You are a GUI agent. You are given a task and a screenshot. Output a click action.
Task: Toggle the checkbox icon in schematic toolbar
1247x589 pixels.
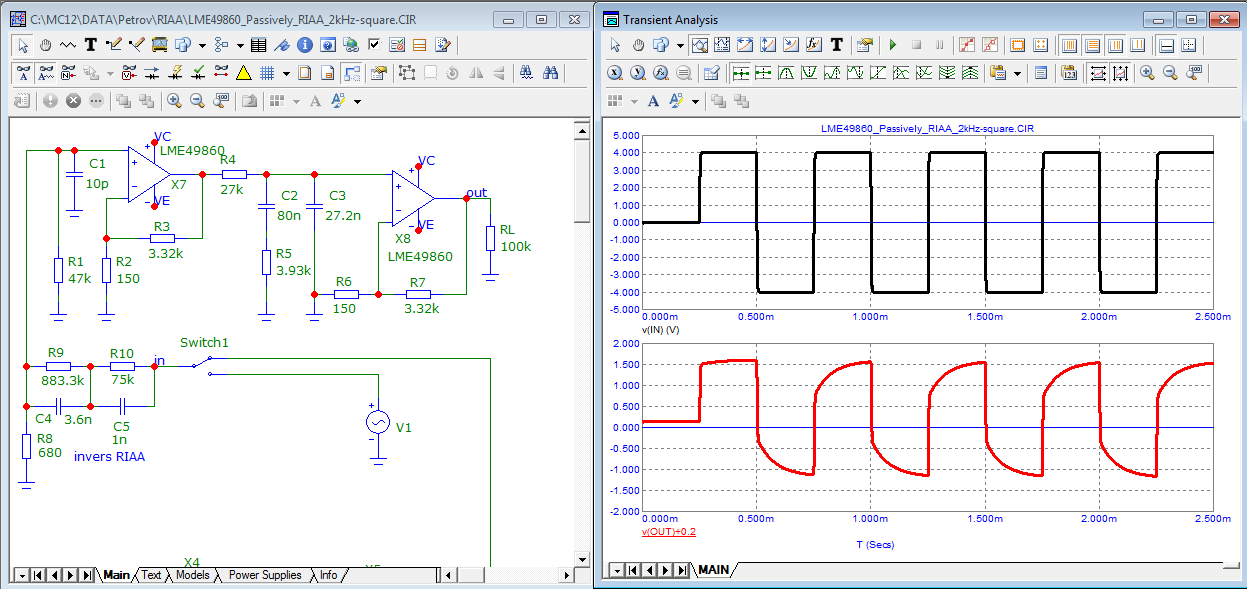(x=374, y=45)
